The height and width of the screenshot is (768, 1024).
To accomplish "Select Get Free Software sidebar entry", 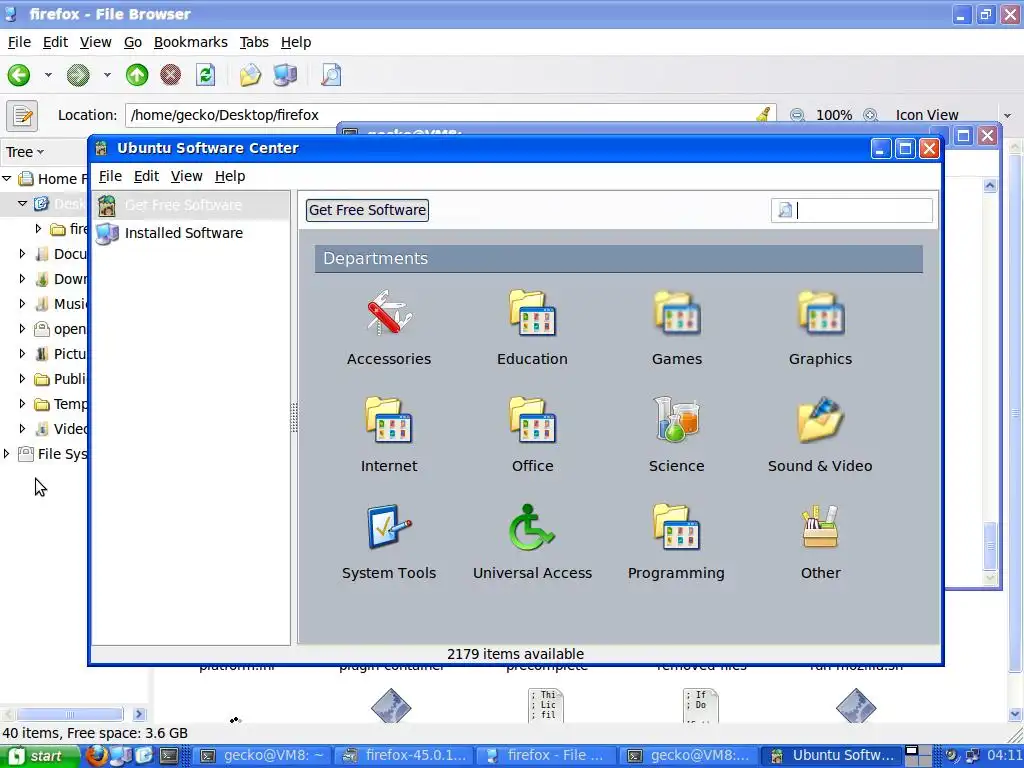I will [x=190, y=205].
